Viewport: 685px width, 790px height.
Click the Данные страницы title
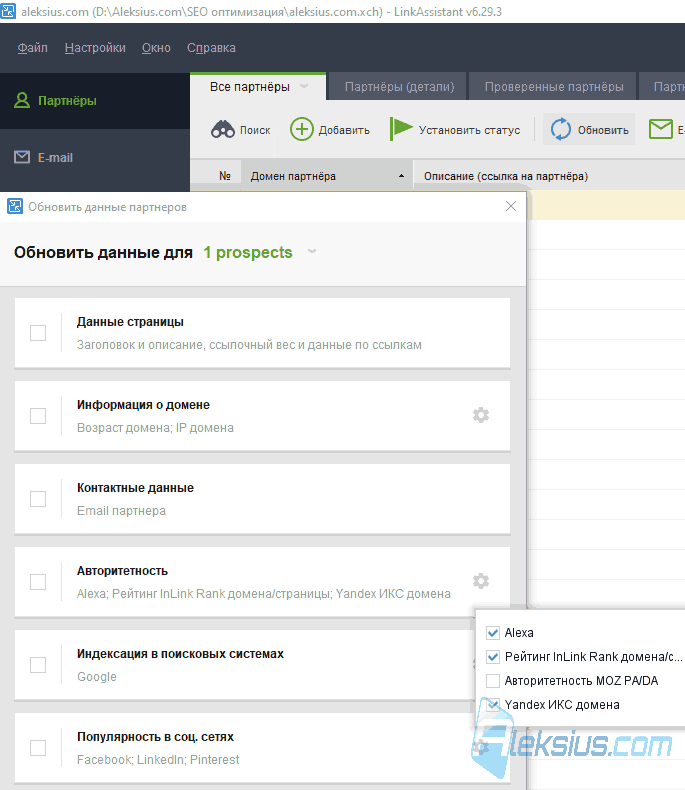[x=130, y=322]
